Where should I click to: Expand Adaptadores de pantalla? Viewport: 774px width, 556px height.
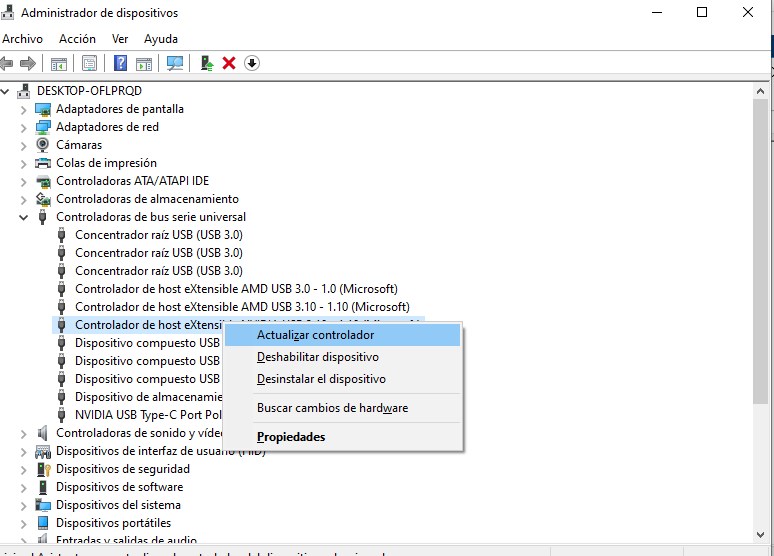(x=23, y=110)
